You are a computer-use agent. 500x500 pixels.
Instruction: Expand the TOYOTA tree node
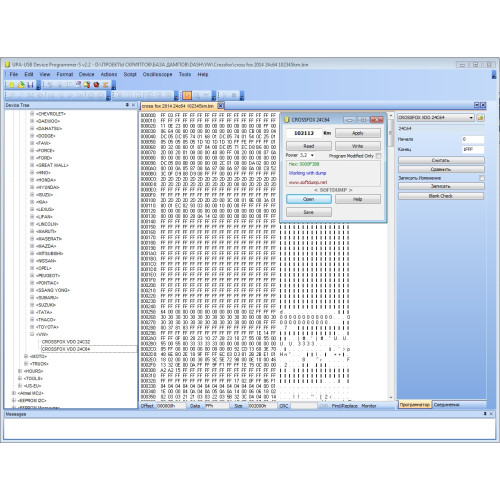coord(32,327)
